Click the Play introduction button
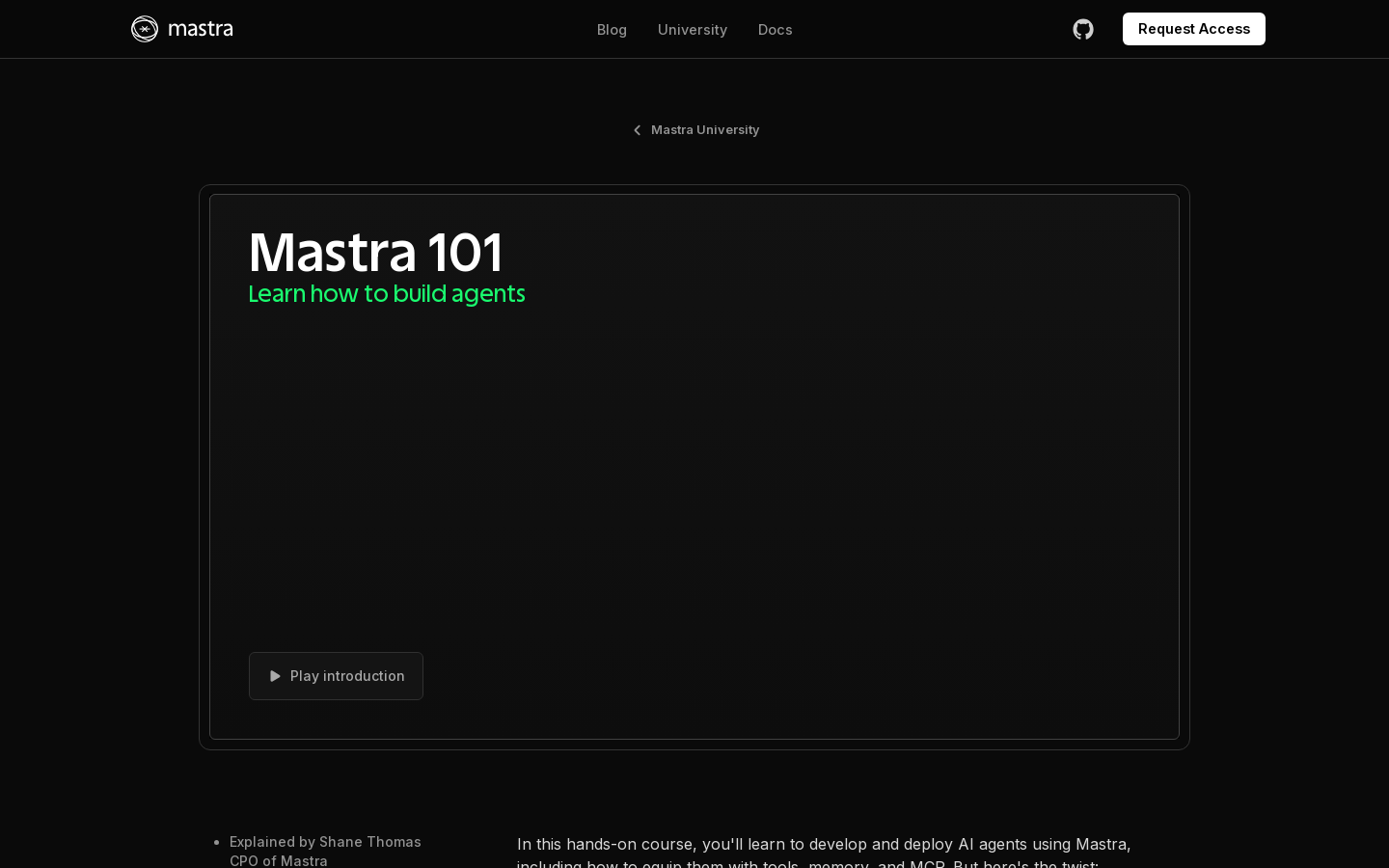Screen dimensions: 1389x868 click(x=336, y=676)
